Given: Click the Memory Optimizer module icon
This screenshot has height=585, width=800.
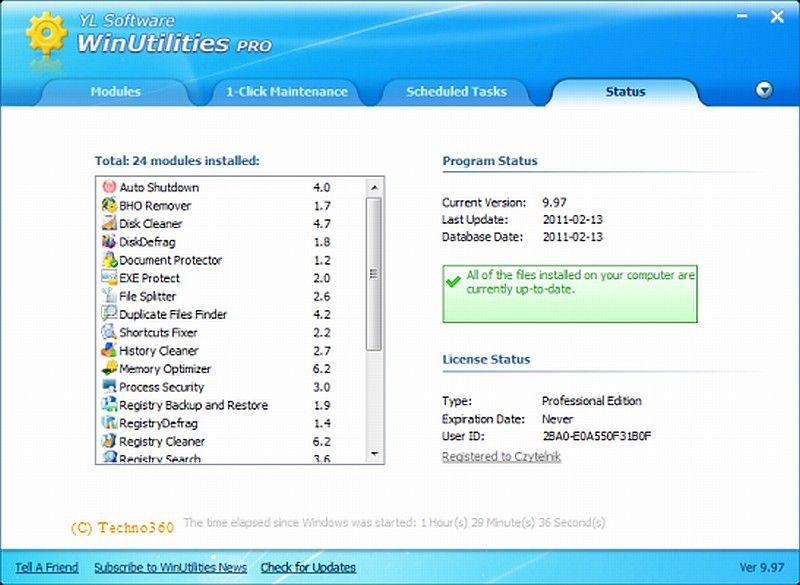Looking at the screenshot, I should (x=110, y=369).
